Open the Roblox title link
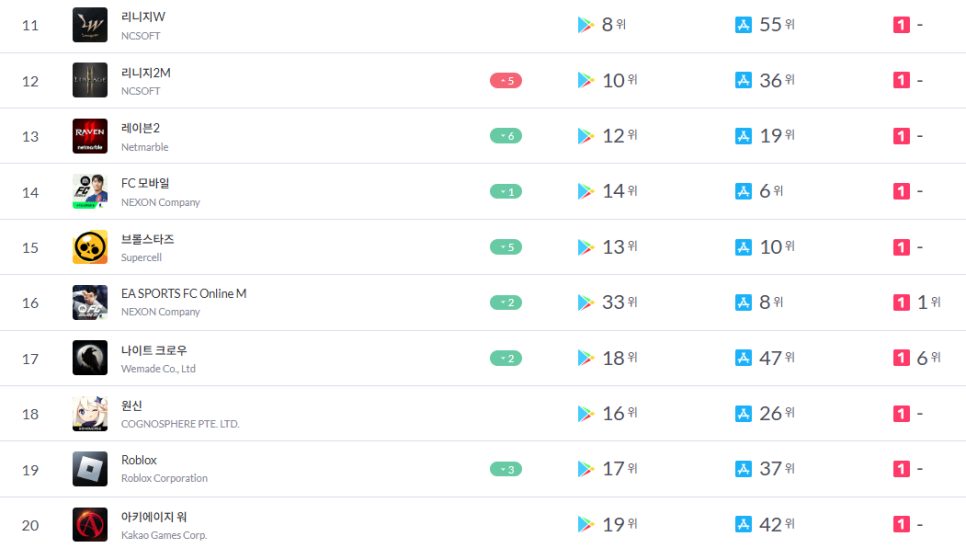Screen dimensions: 966x548 139,460
